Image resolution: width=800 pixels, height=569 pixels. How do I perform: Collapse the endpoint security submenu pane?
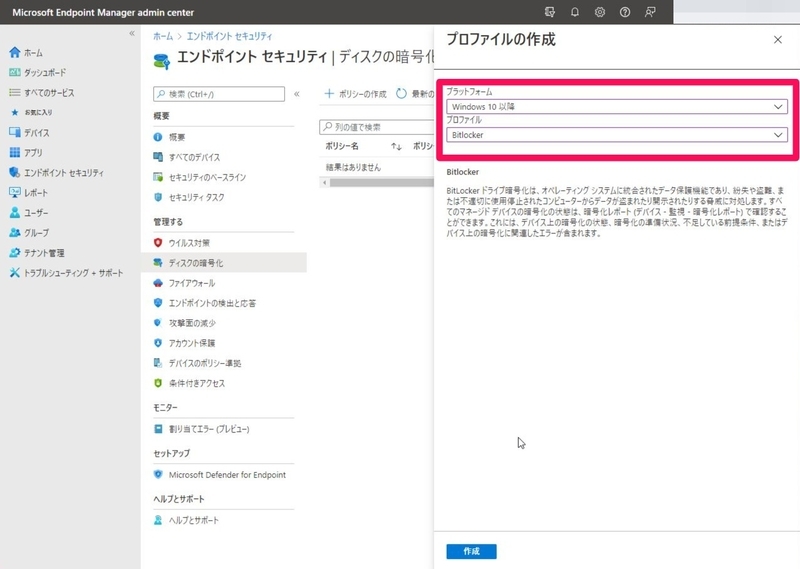(x=296, y=94)
